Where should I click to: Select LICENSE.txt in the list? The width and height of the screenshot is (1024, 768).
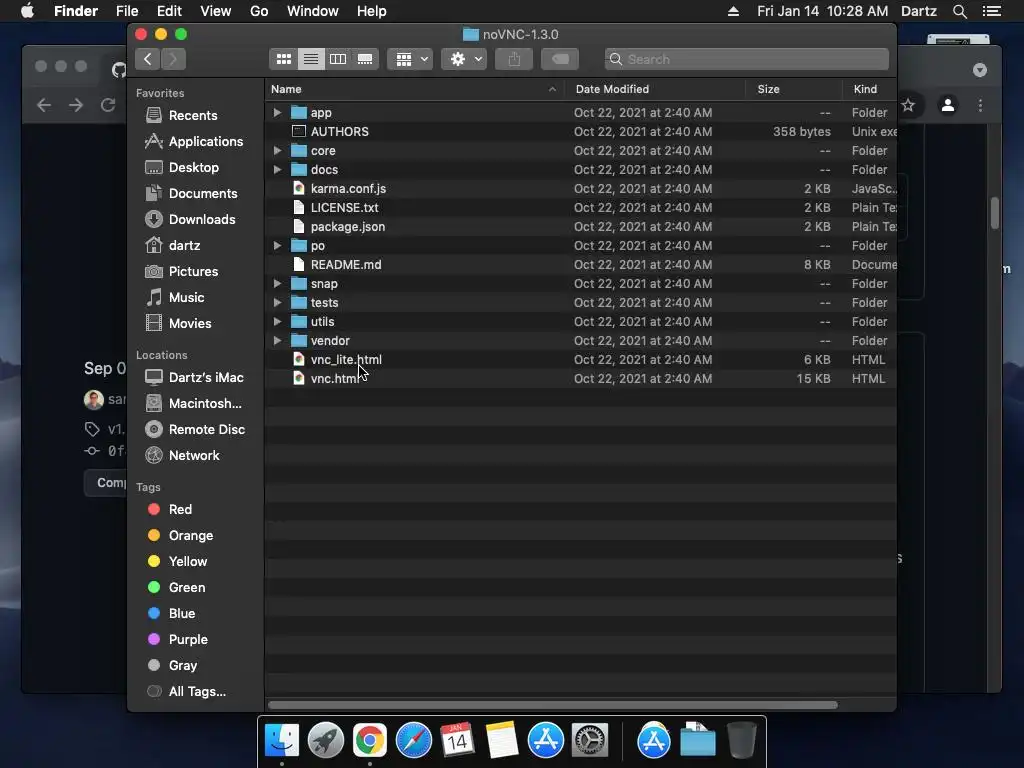(x=581, y=207)
